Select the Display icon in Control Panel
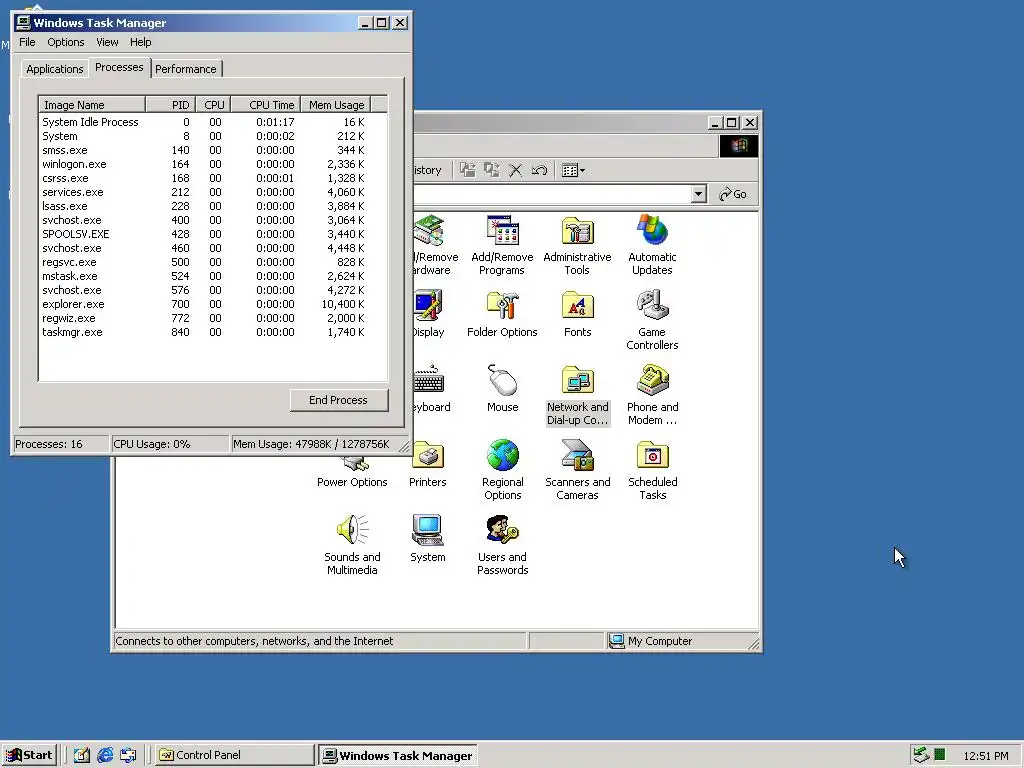The height and width of the screenshot is (768, 1024). [x=428, y=313]
